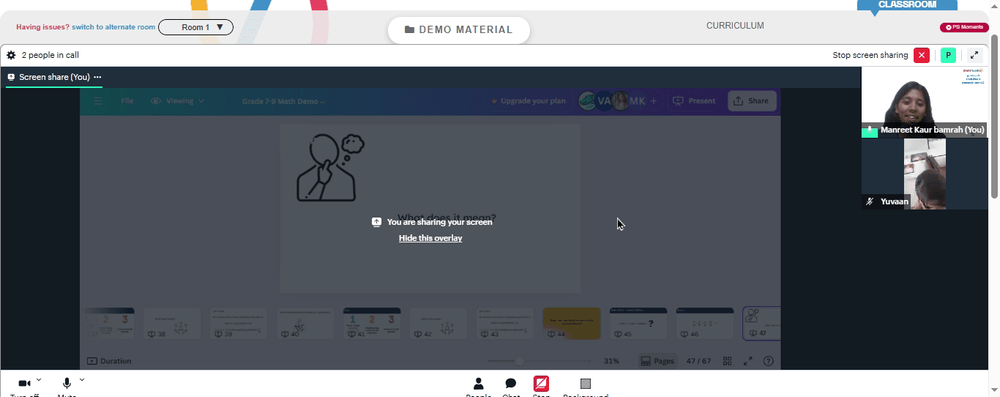Click the Grade 7-9 Math Demo title
Screen dimensions: 1000x397
283,101
